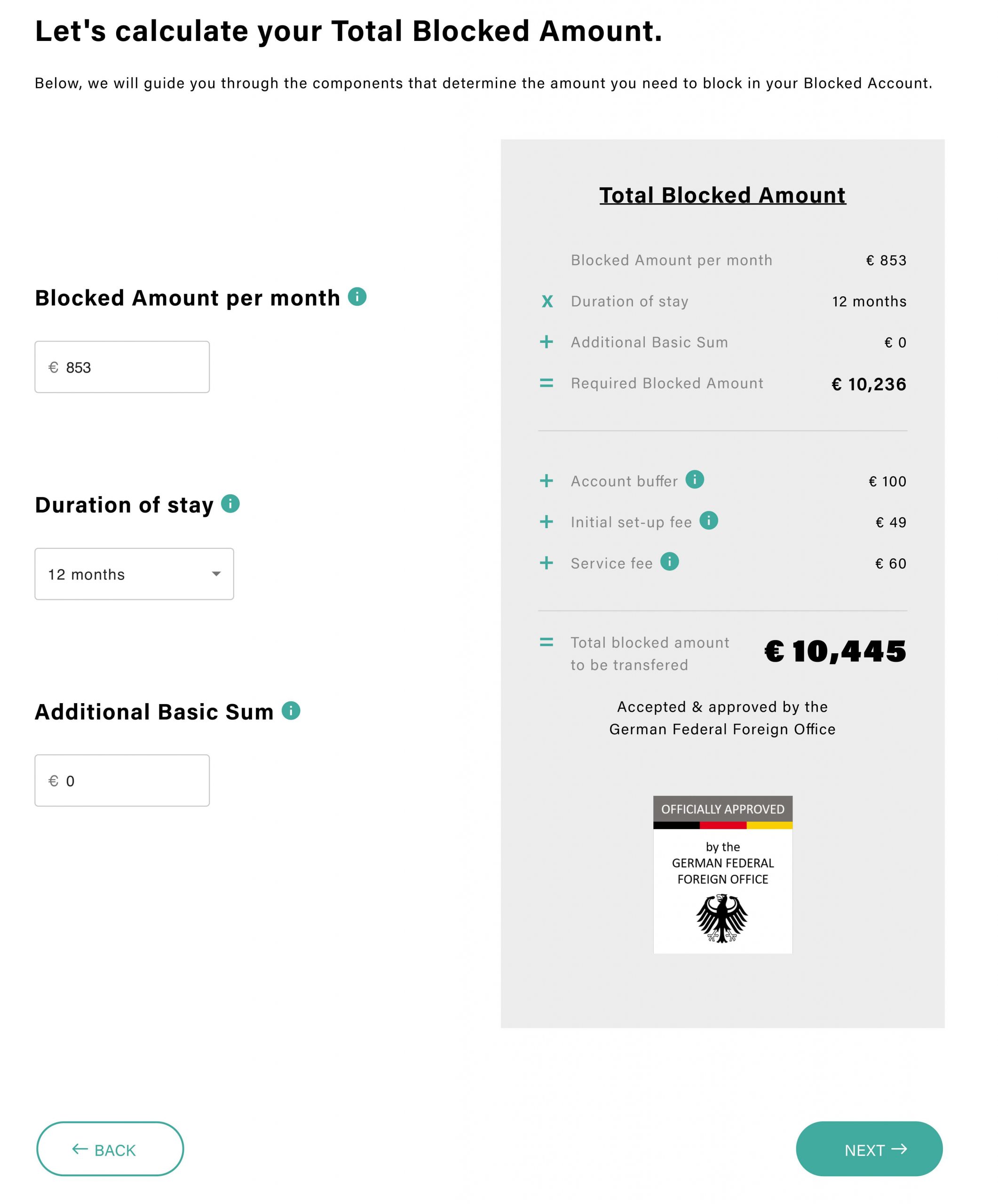Click info icon beside Additional Basic Sum heading
This screenshot has height=1204, width=998.
coord(291,710)
